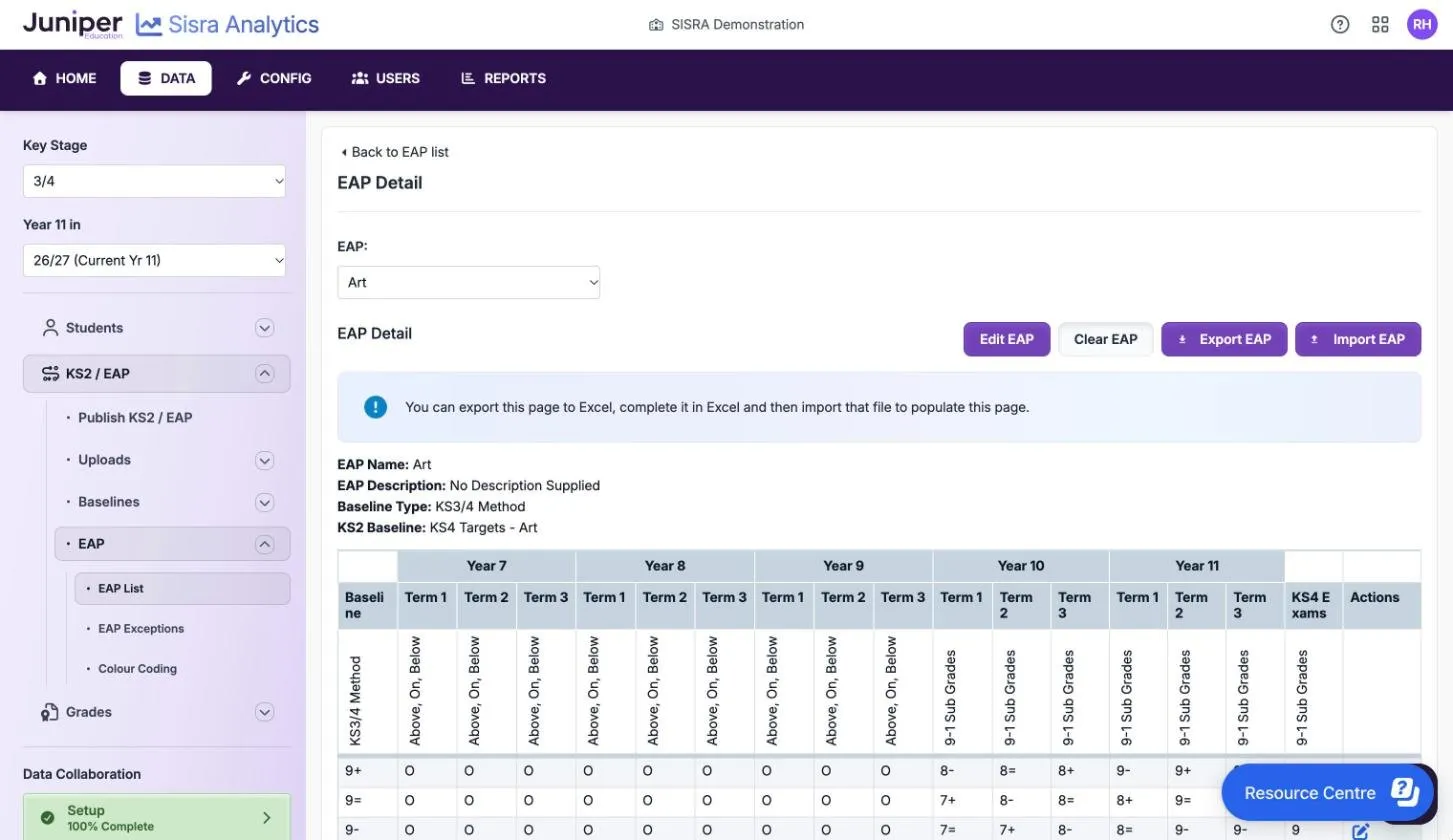Open the Key Stage 3/4 dropdown
Image resolution: width=1453 pixels, height=840 pixels.
tap(154, 181)
